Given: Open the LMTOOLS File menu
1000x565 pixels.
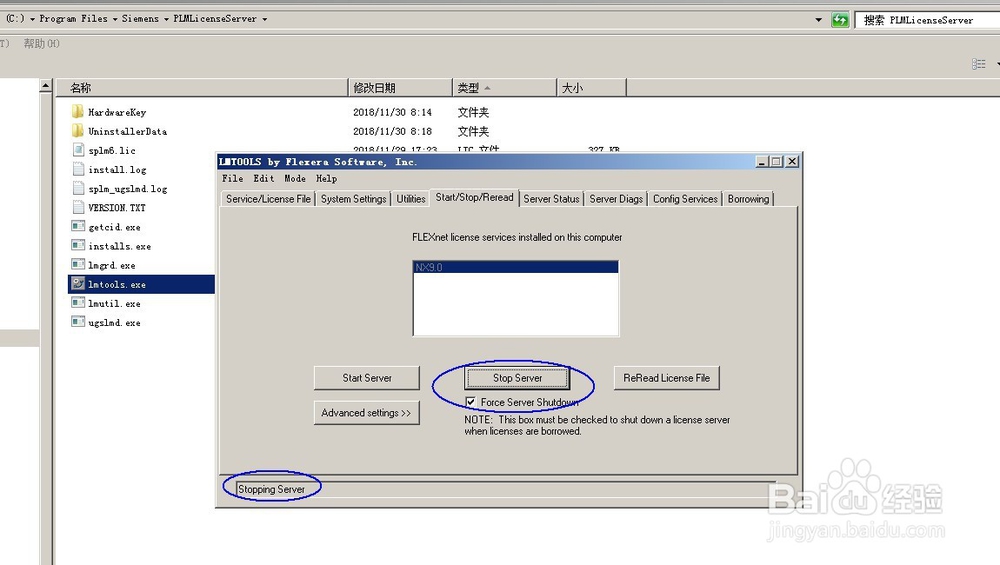Looking at the screenshot, I should click(x=232, y=179).
